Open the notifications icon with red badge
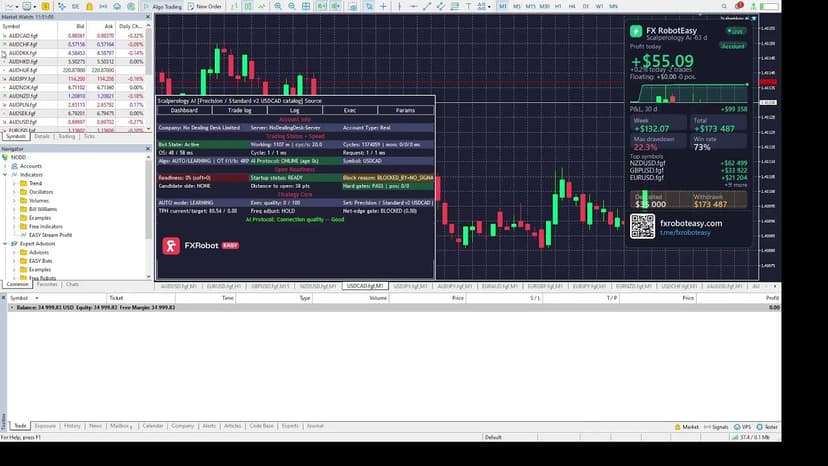 pyautogui.click(x=739, y=6)
